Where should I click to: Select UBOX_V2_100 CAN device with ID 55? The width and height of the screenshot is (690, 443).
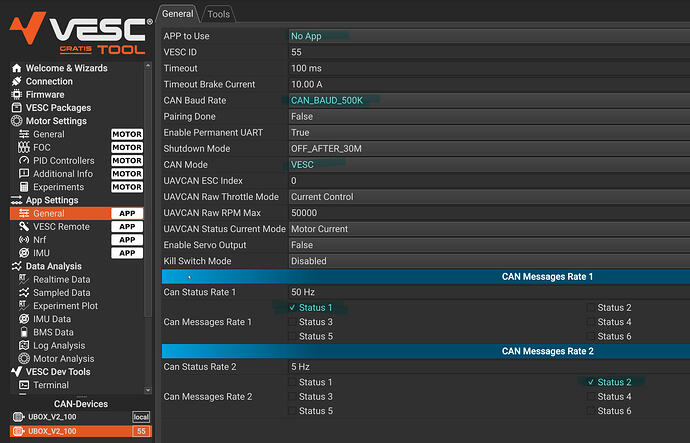pos(81,431)
